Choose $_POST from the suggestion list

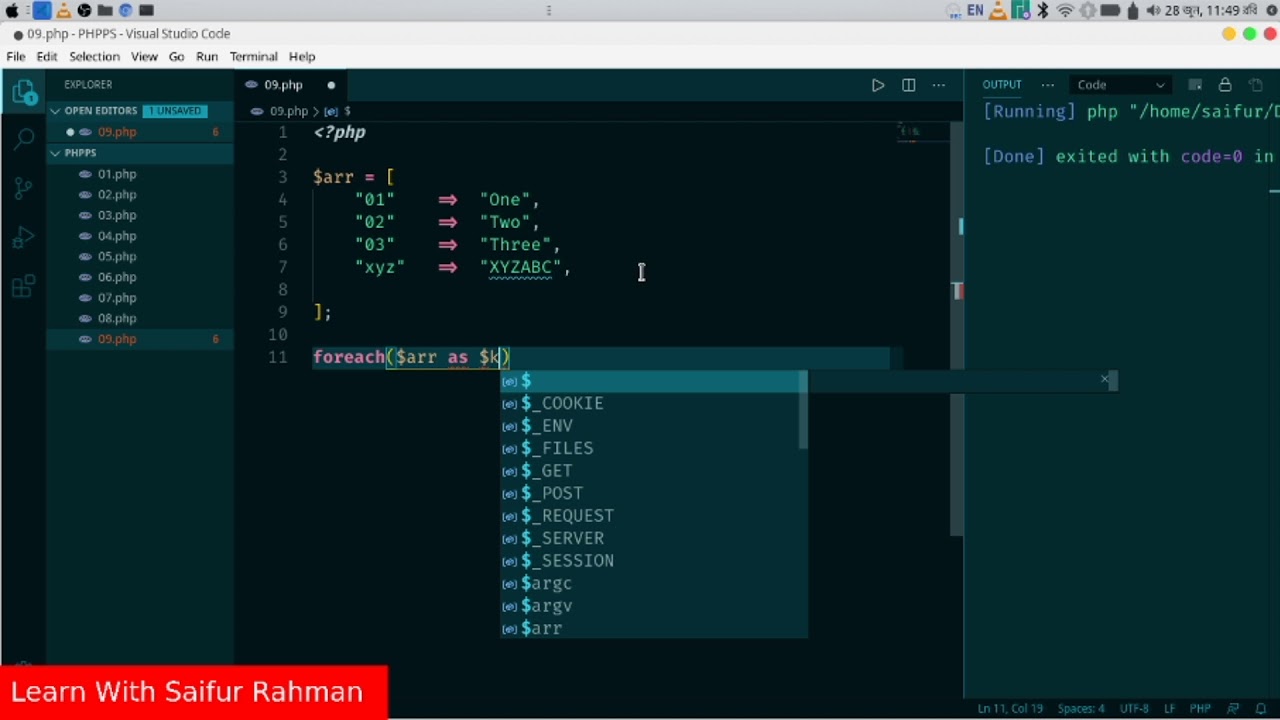click(653, 493)
